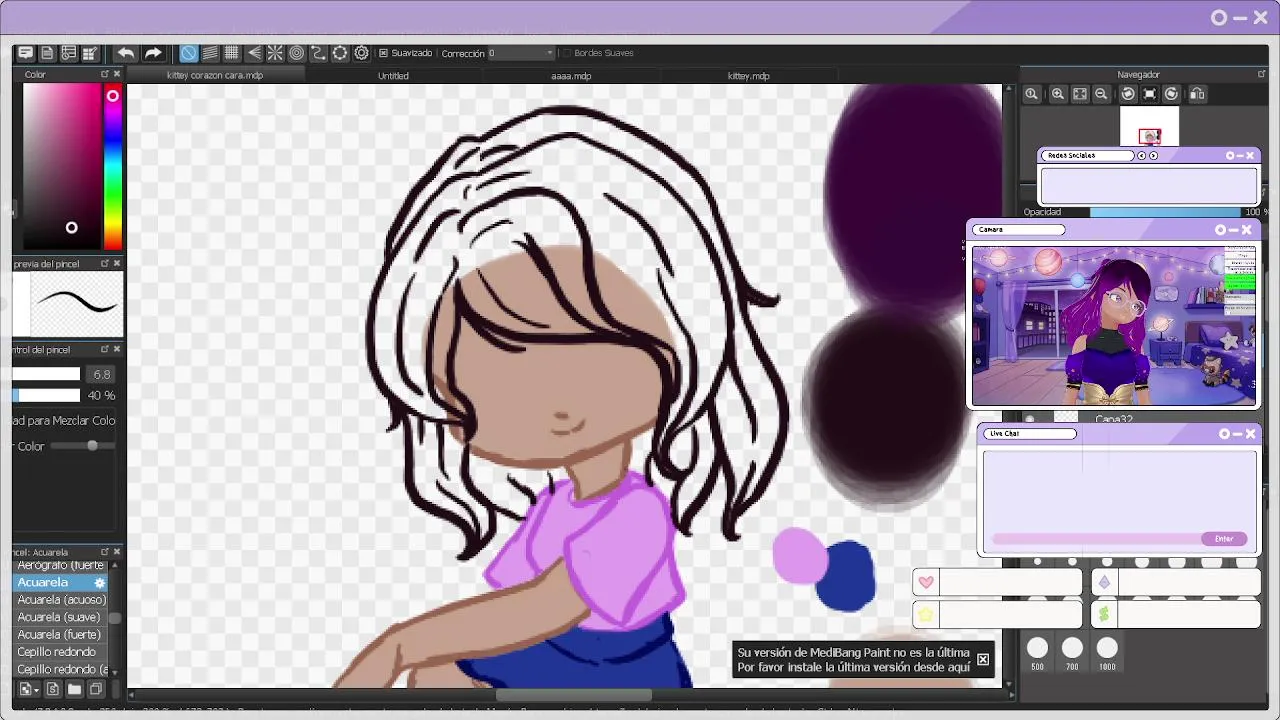Switch to aaaa.mdp tab

571,76
